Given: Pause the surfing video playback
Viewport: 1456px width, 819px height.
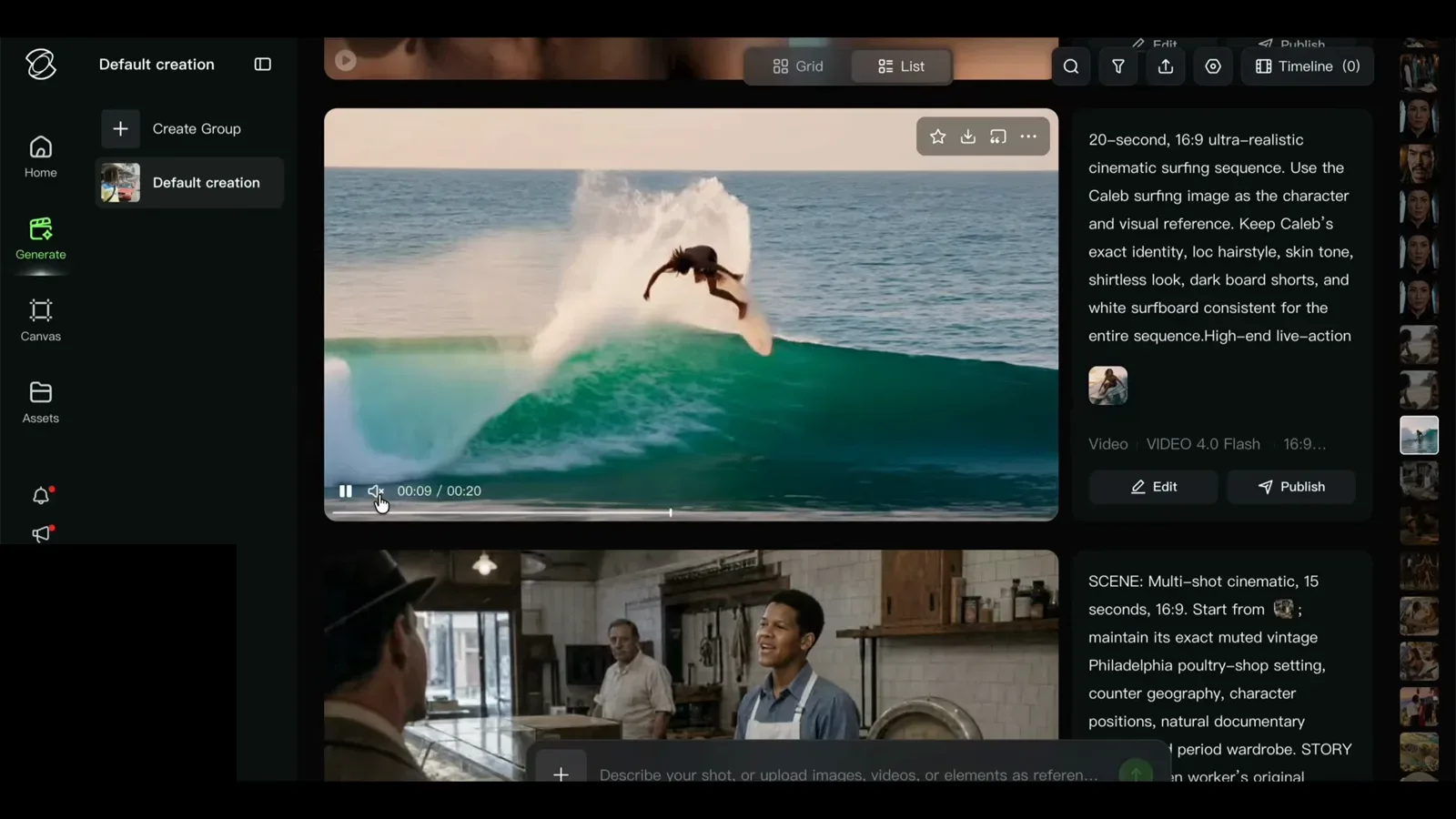Looking at the screenshot, I should pos(346,491).
